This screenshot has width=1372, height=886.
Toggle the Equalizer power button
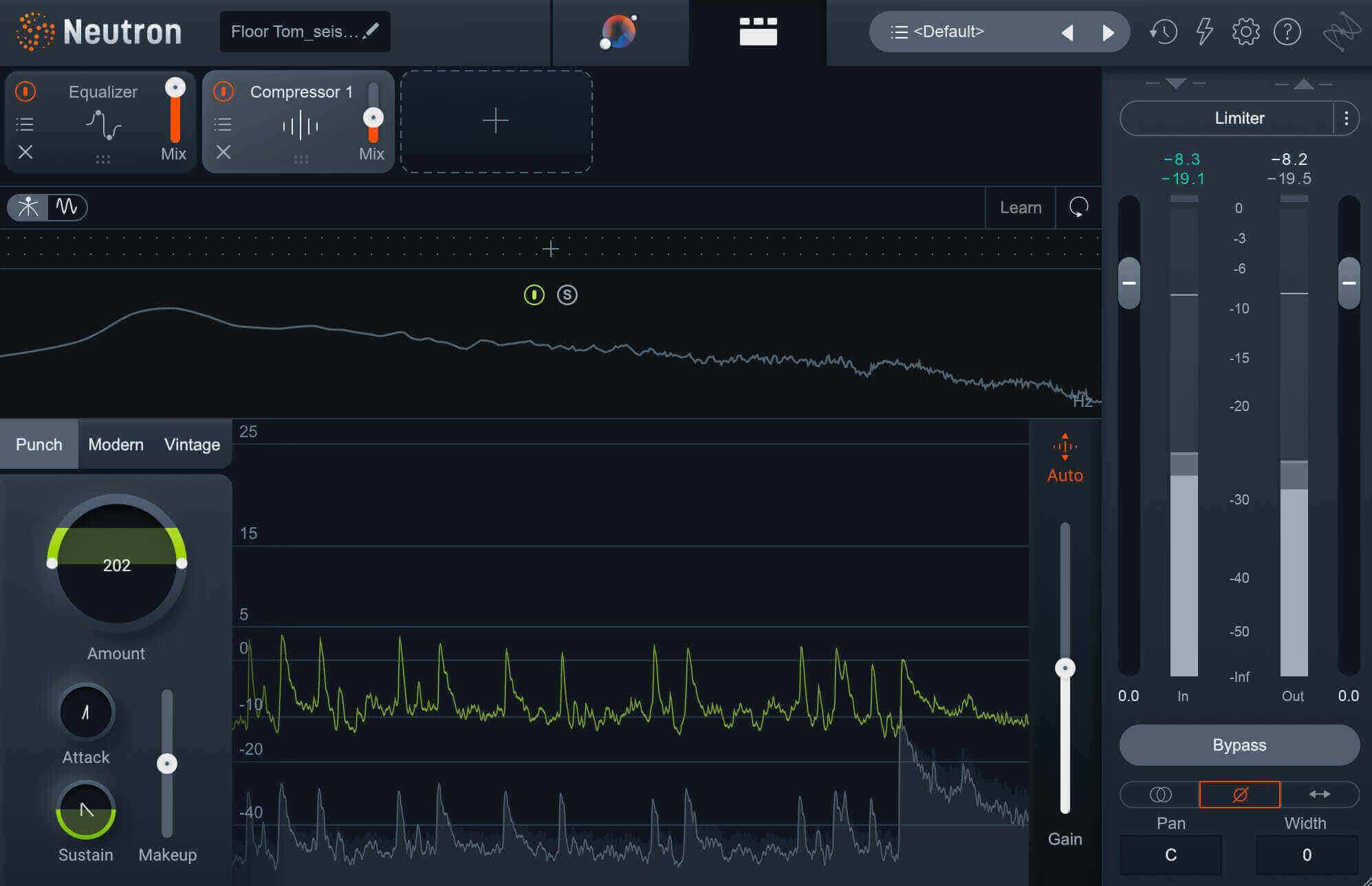25,91
